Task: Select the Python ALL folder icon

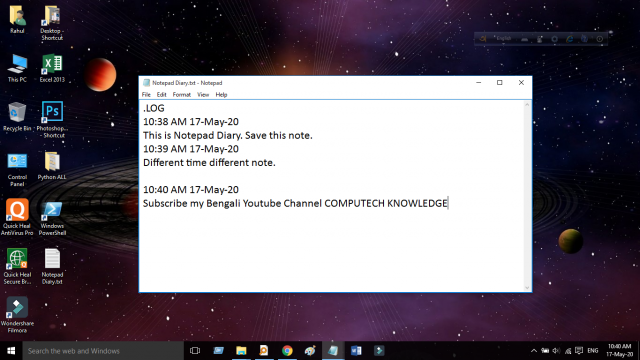Action: pos(52,166)
